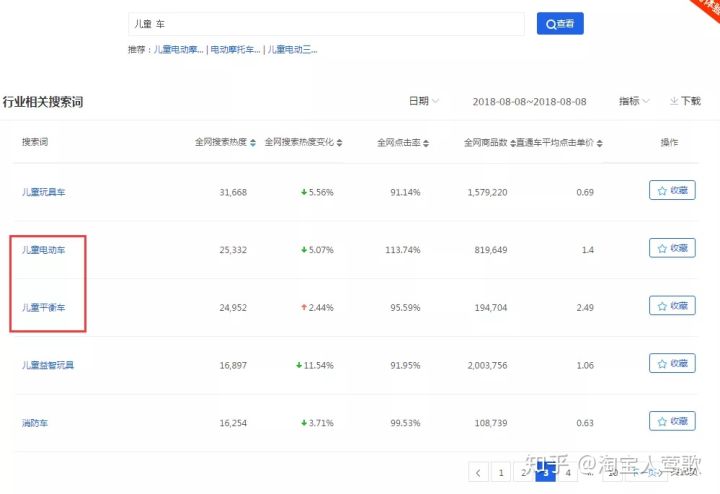Open the 指标 dropdown
The height and width of the screenshot is (494, 720).
click(634, 101)
